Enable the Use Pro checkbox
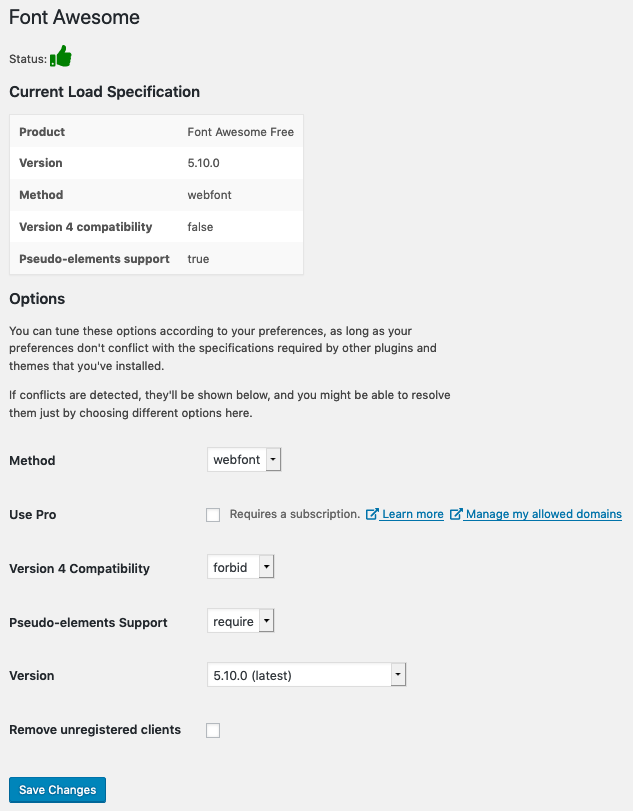The height and width of the screenshot is (811, 633). click(x=213, y=515)
